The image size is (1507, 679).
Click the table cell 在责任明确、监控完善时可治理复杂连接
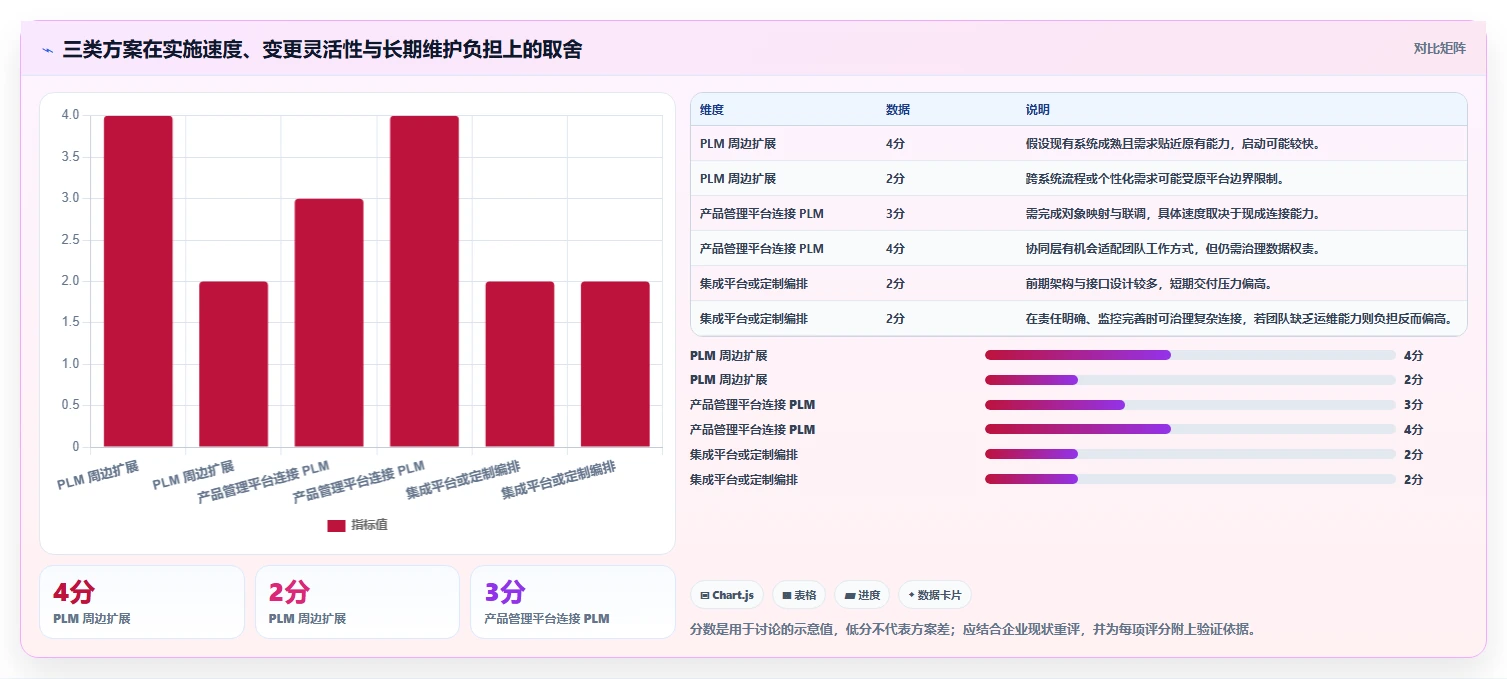tap(1241, 318)
